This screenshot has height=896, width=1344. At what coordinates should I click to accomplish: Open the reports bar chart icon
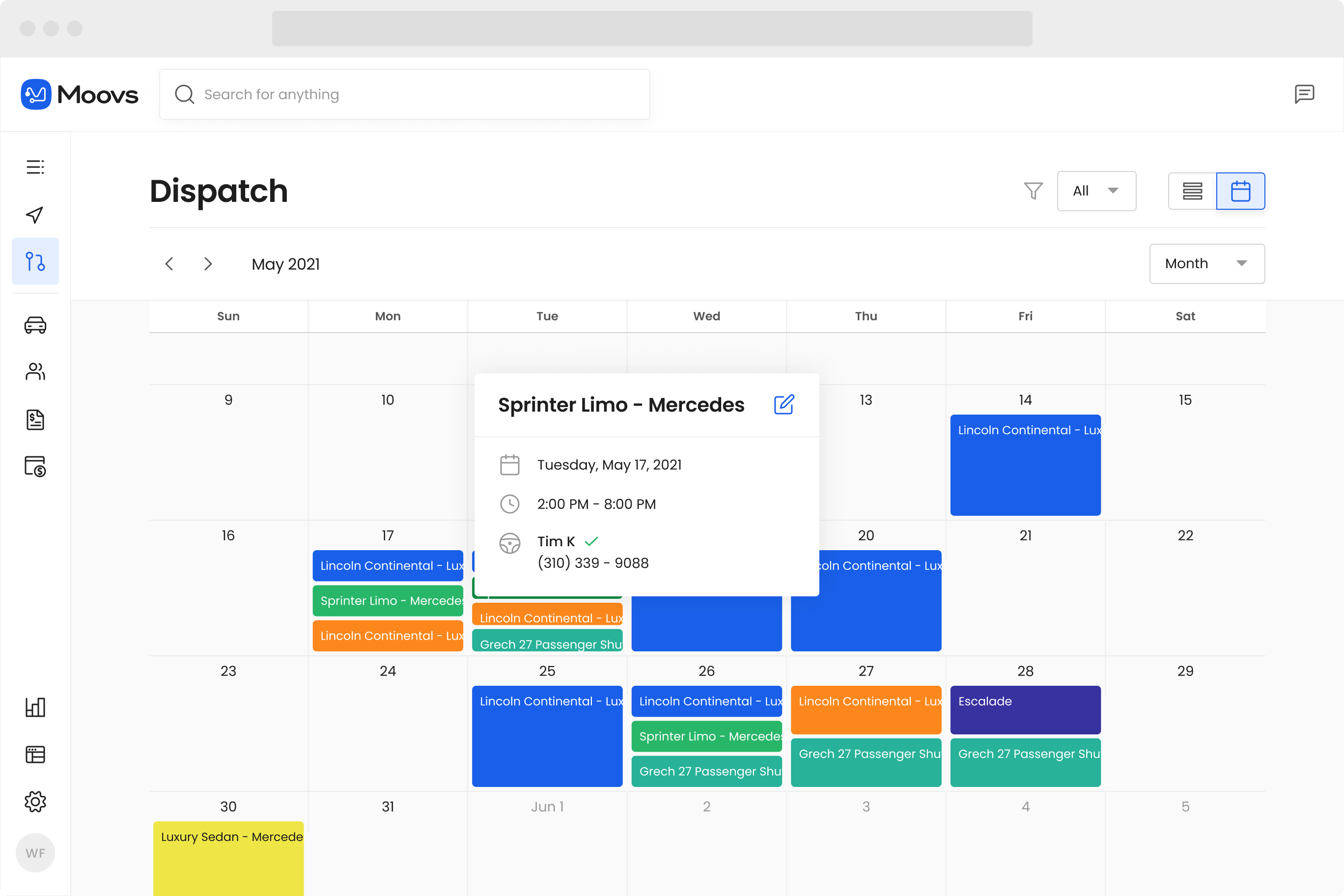(x=35, y=707)
